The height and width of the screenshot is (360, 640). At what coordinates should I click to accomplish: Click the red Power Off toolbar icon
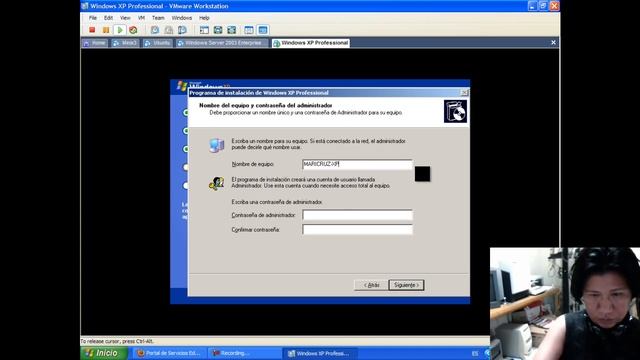coord(92,30)
